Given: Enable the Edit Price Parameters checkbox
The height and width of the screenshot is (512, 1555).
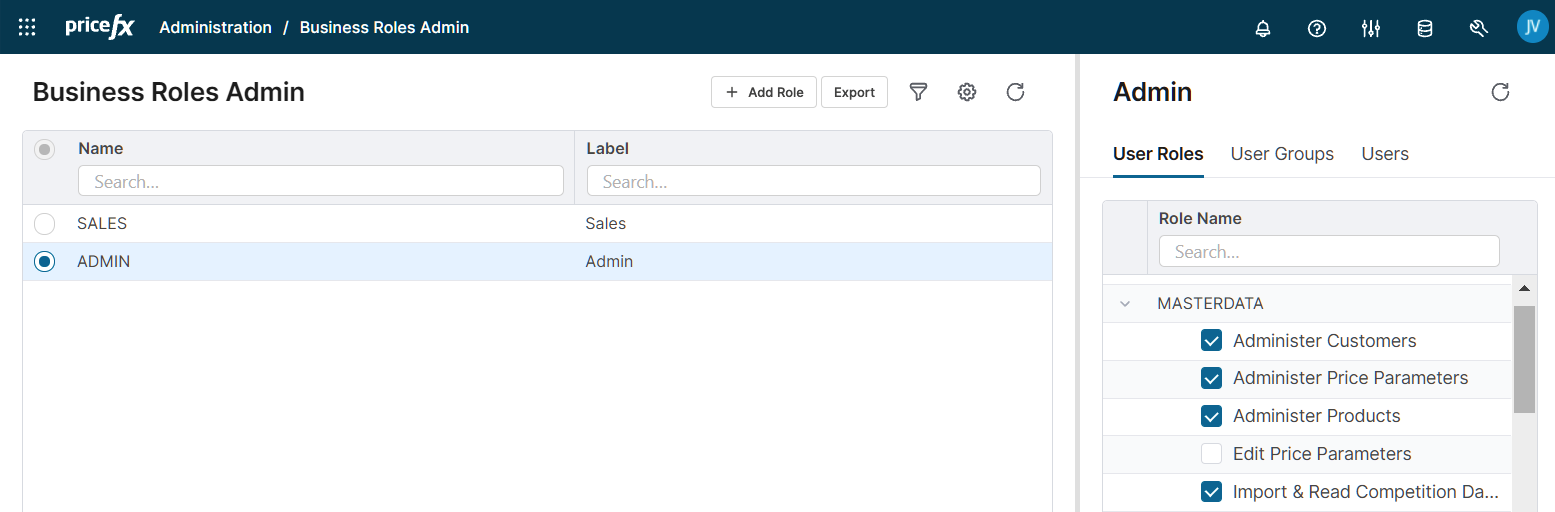Looking at the screenshot, I should click(1211, 454).
